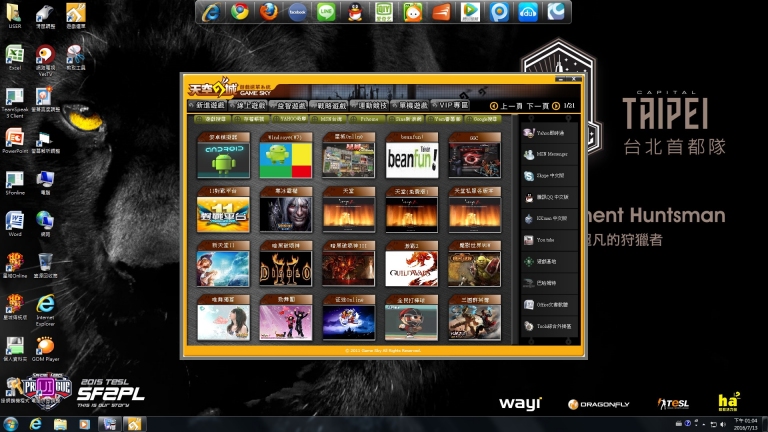Screen dimensions: 768x432
Task: Open the 新天堂II game tile
Action: [x=223, y=264]
